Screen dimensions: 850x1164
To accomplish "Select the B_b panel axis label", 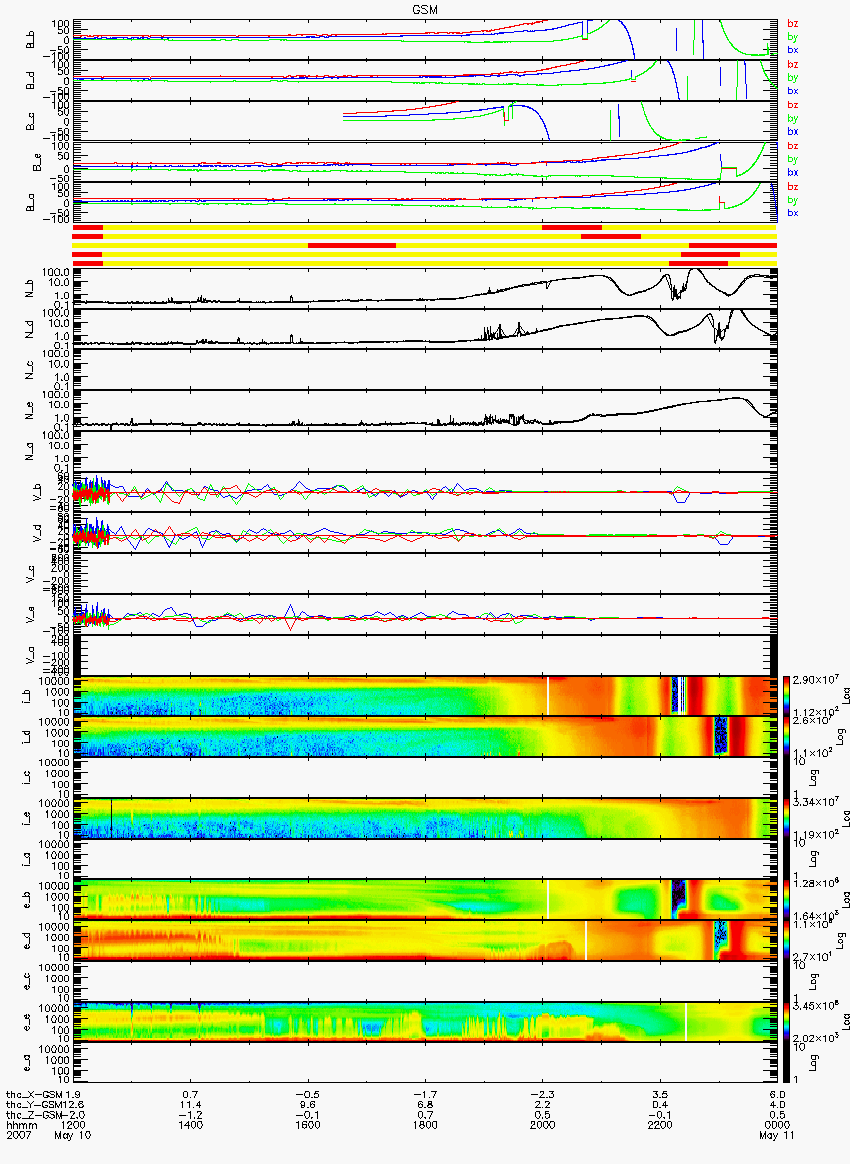I will pyautogui.click(x=30, y=40).
